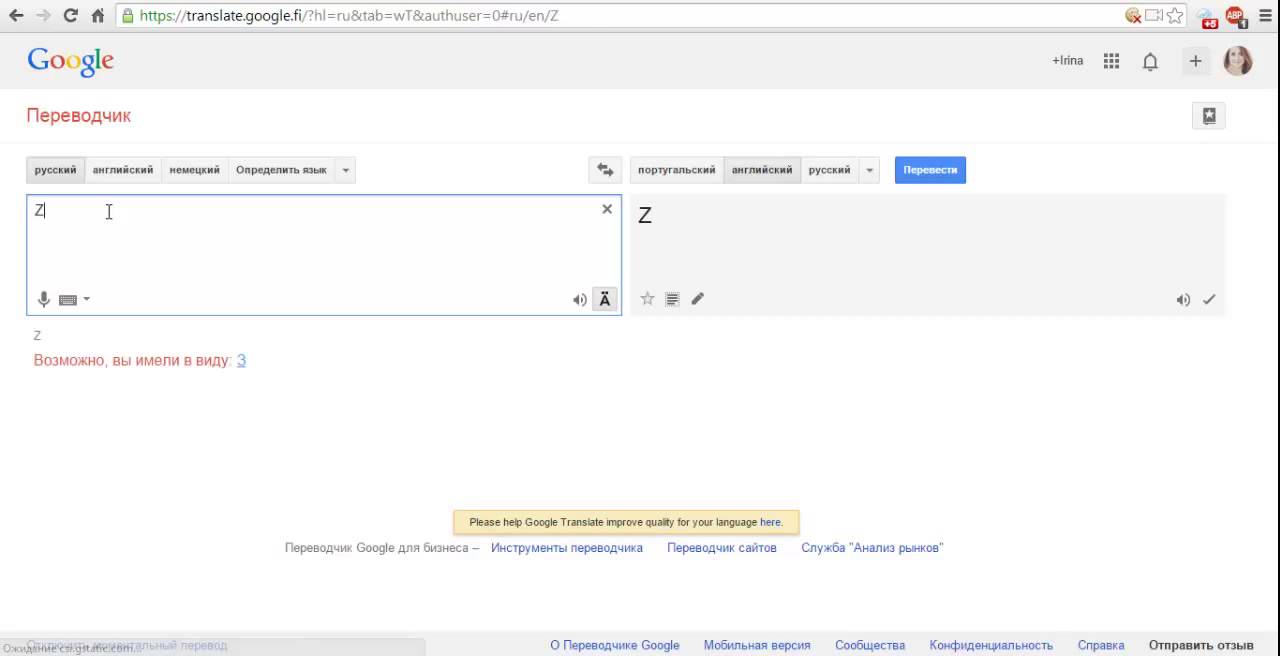Expand target language list dropdown
Viewport: 1280px width, 656px height.
tap(870, 170)
